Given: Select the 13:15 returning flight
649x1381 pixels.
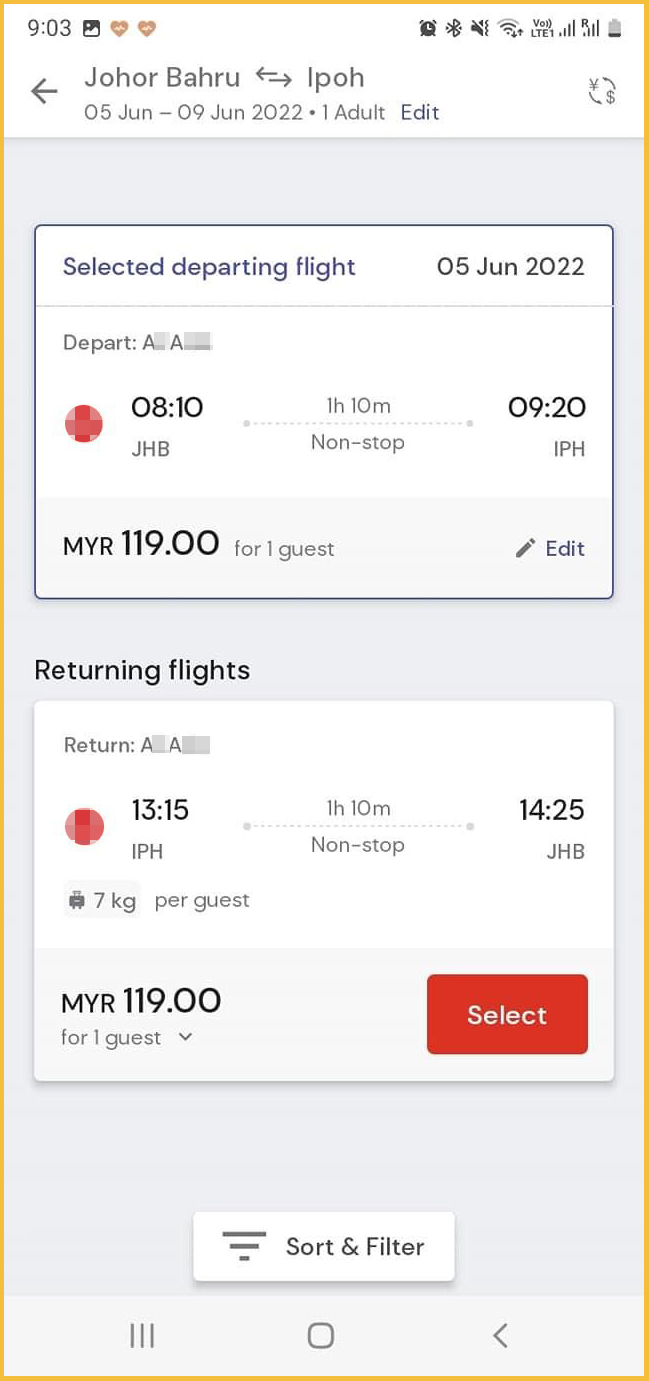Looking at the screenshot, I should coord(507,1015).
